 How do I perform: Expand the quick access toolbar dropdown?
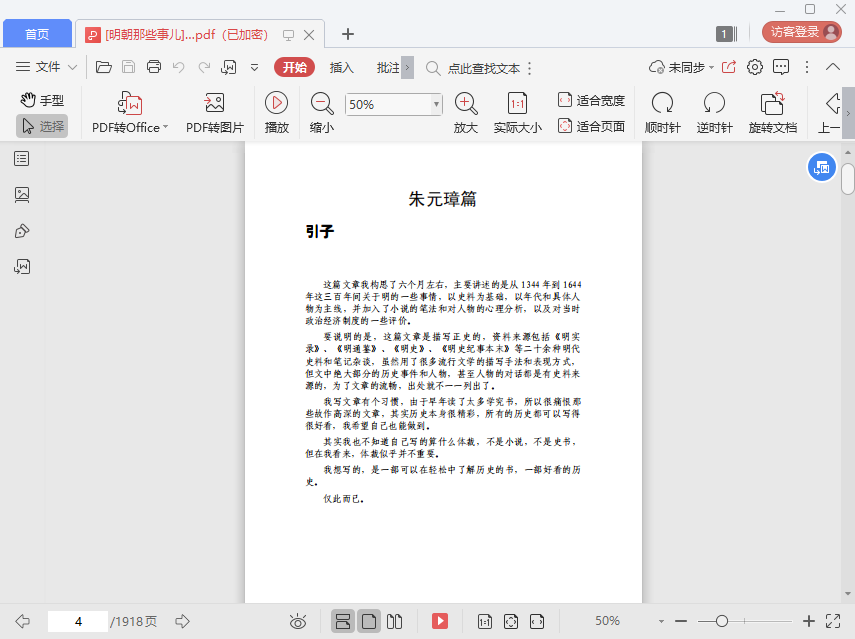click(x=254, y=68)
